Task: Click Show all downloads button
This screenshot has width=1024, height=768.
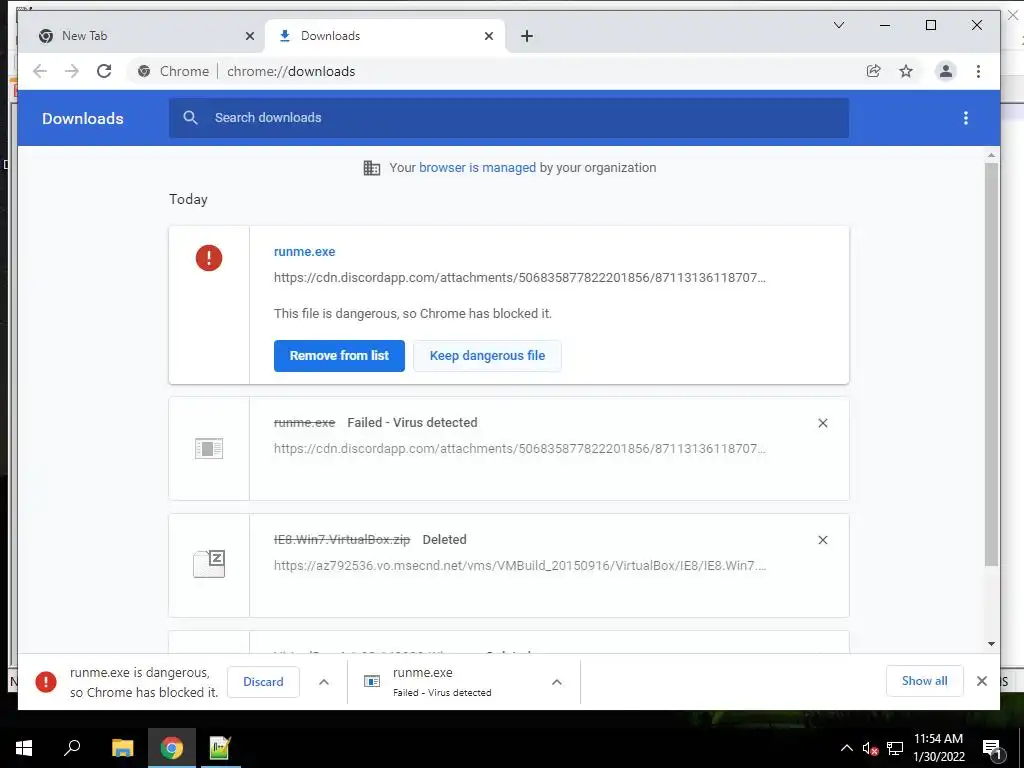Action: (x=924, y=681)
